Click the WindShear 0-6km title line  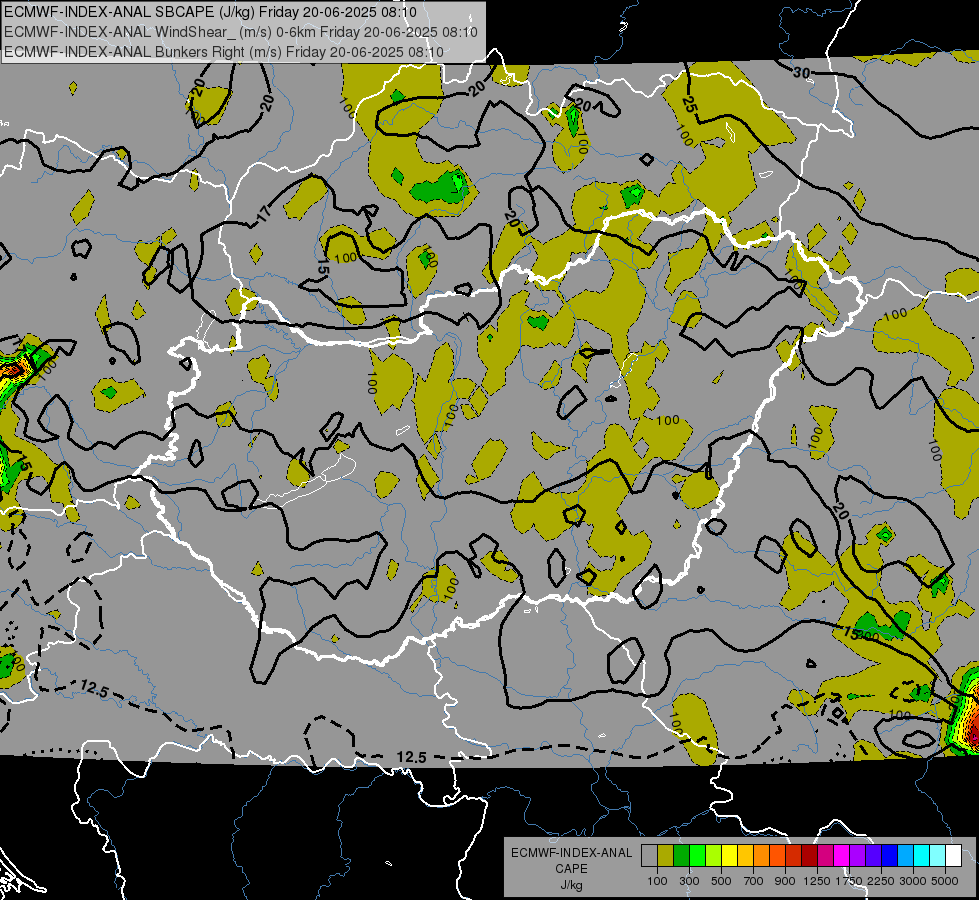[241, 32]
